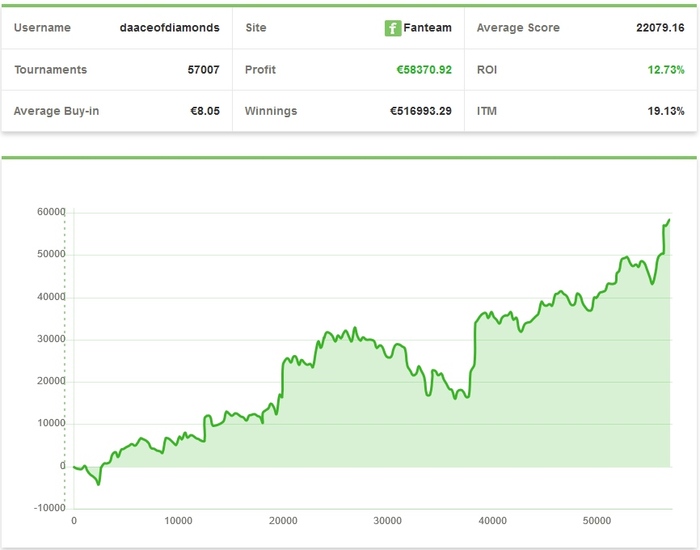Select the winnings value €516993.29

[421, 111]
